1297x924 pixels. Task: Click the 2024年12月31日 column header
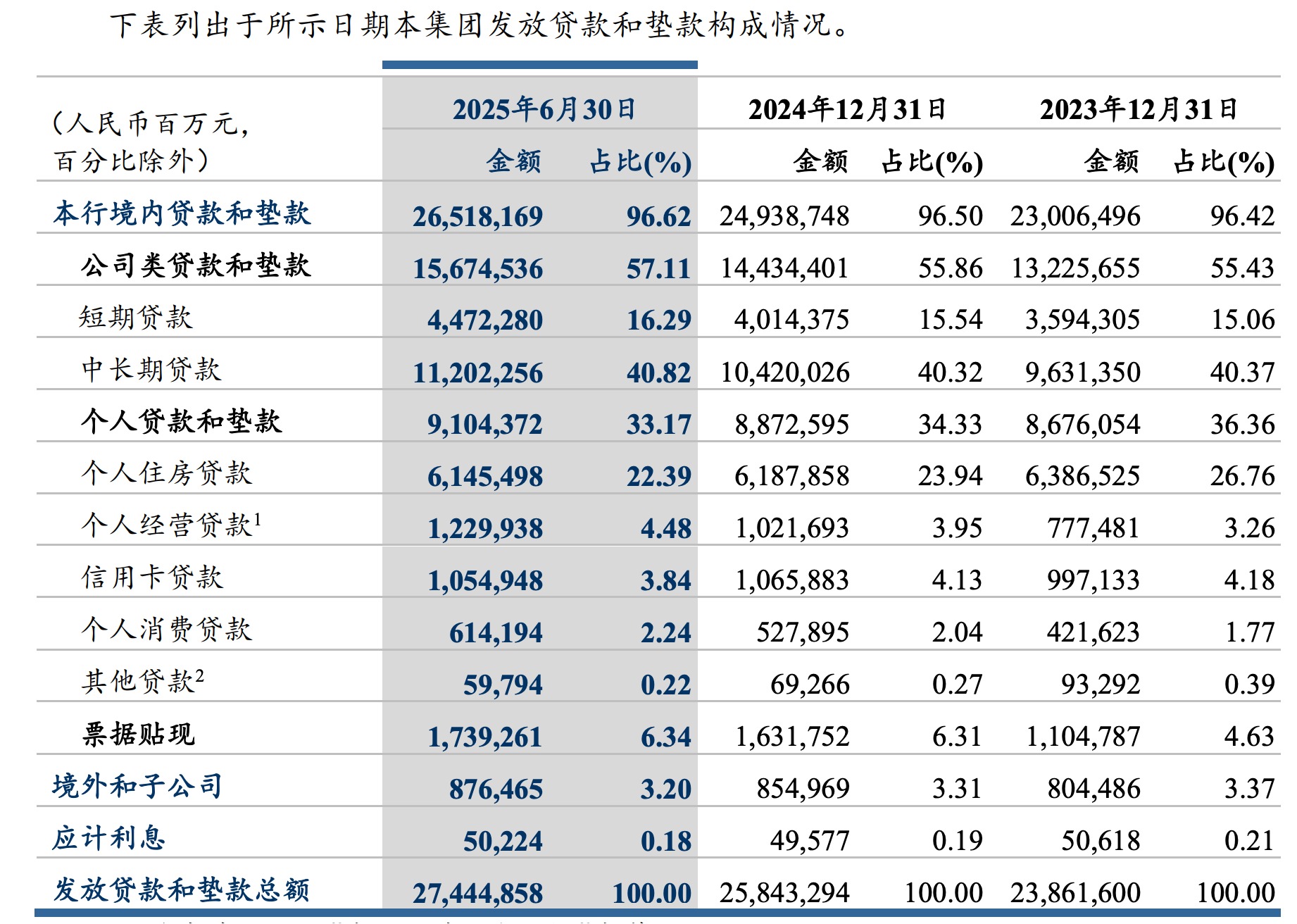coord(846,110)
